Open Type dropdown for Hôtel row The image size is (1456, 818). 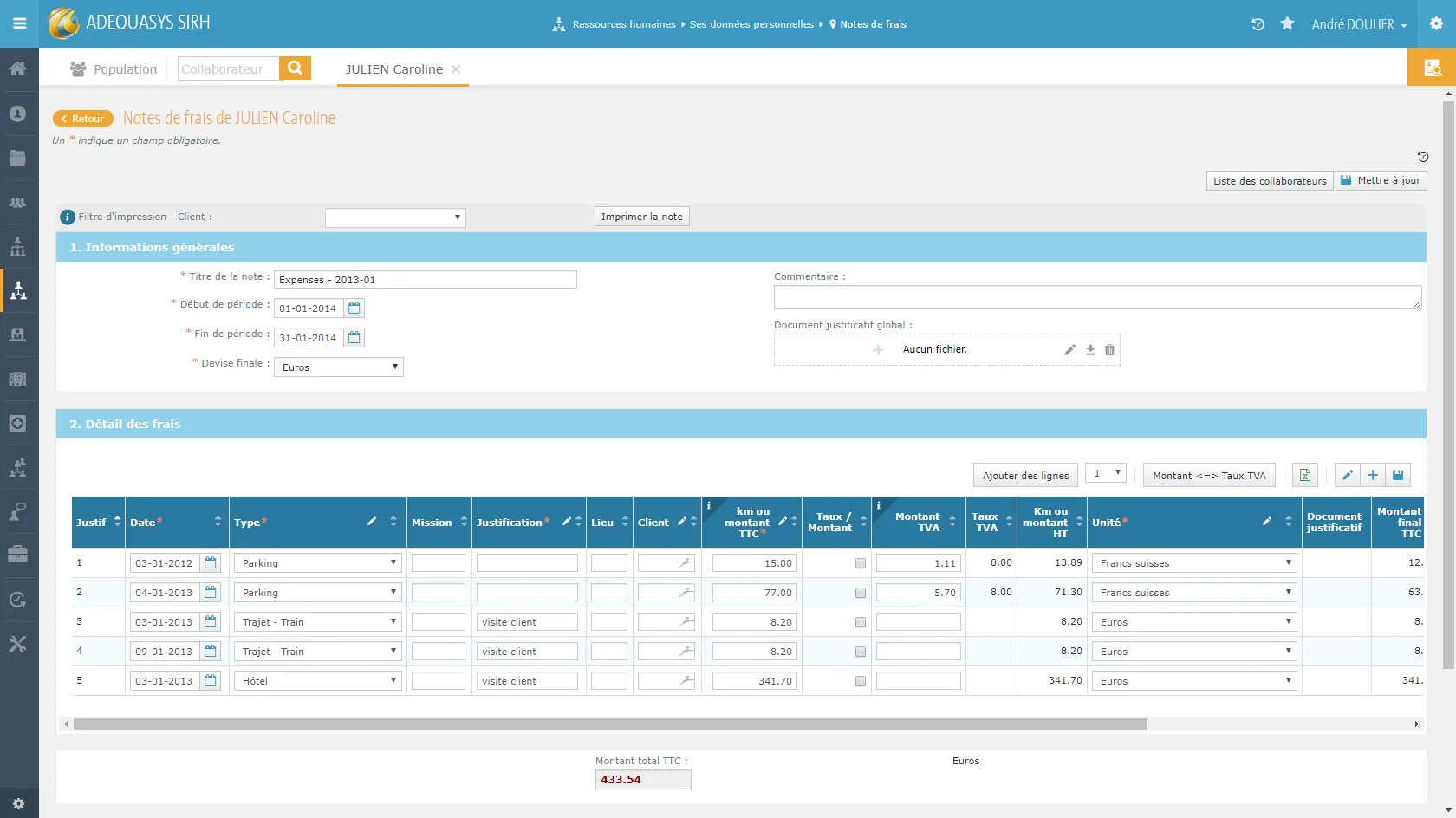point(317,681)
